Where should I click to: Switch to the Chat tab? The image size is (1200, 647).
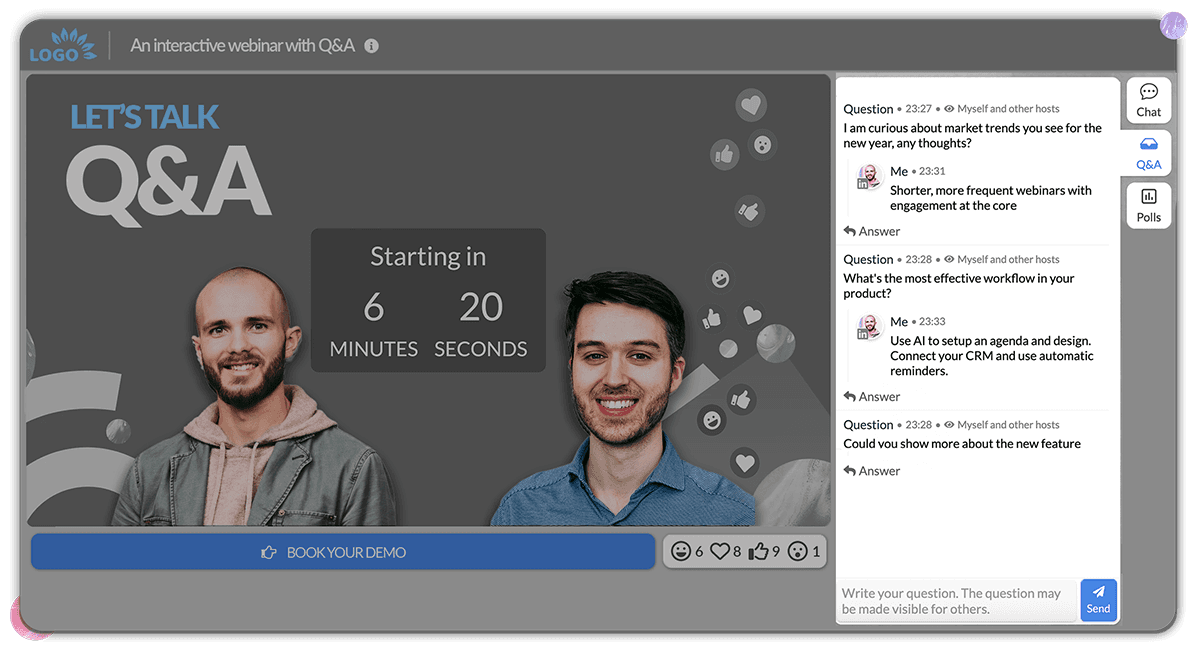pyautogui.click(x=1148, y=100)
